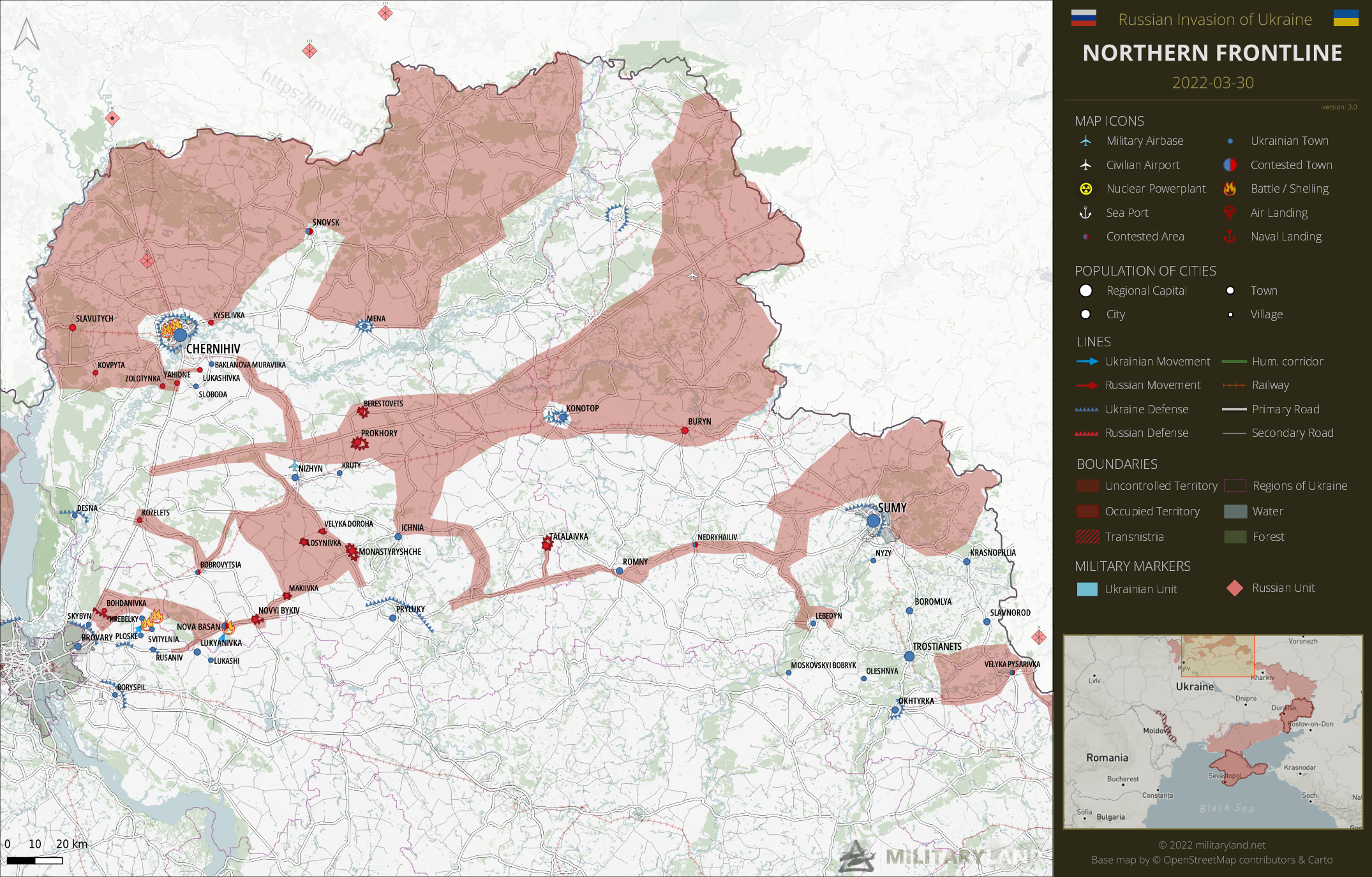Click the Ukrainian Unit blue swatch
Screen dimensions: 1372x877
1087,589
